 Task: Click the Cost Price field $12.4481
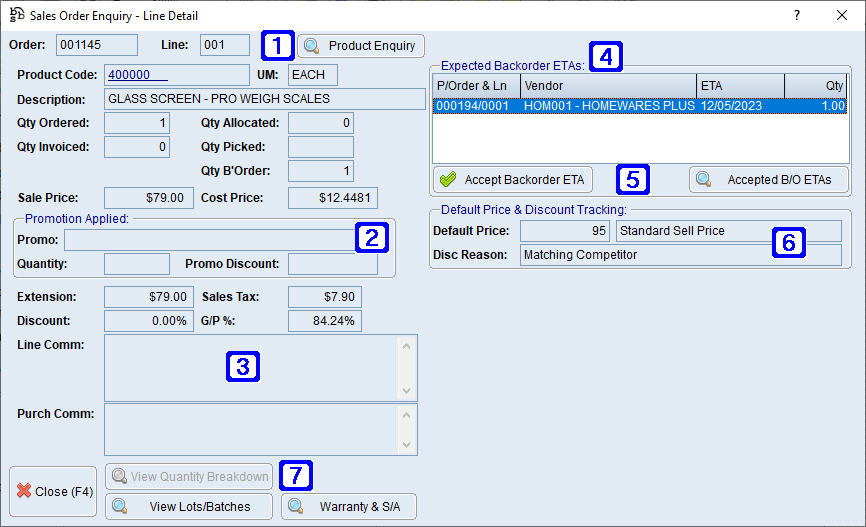(x=333, y=198)
